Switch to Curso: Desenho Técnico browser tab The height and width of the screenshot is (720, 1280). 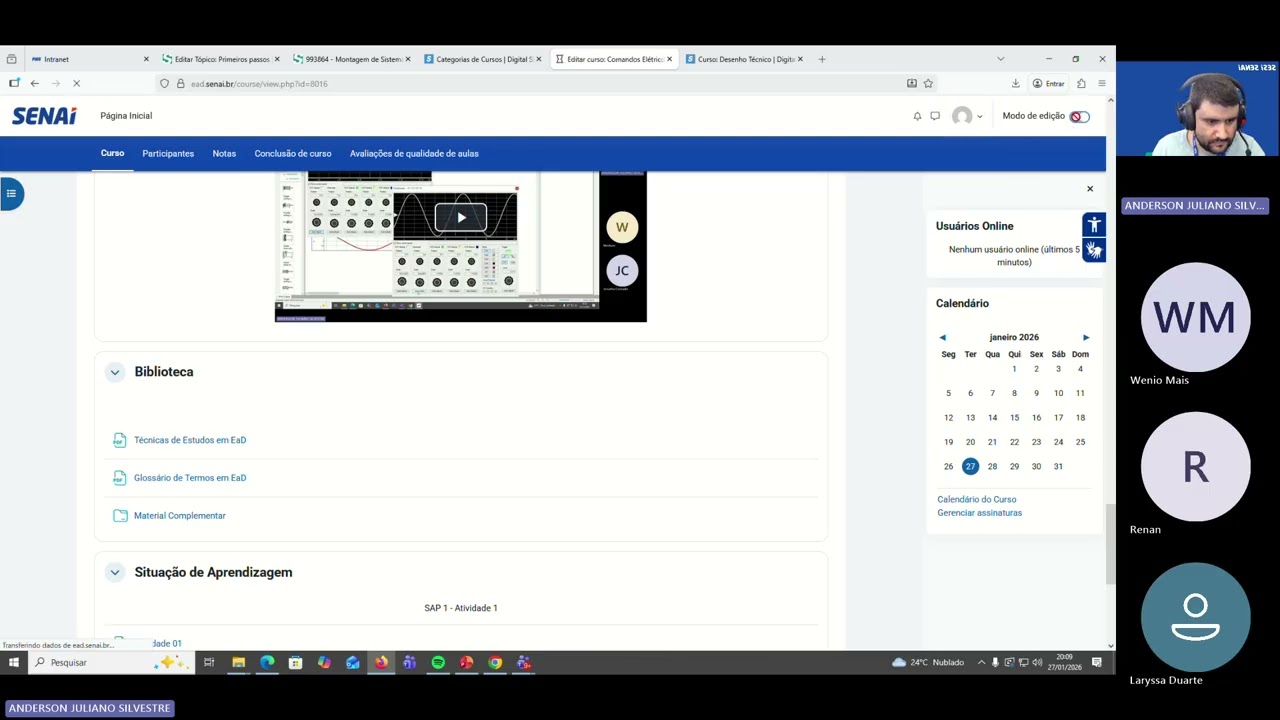pyautogui.click(x=744, y=59)
